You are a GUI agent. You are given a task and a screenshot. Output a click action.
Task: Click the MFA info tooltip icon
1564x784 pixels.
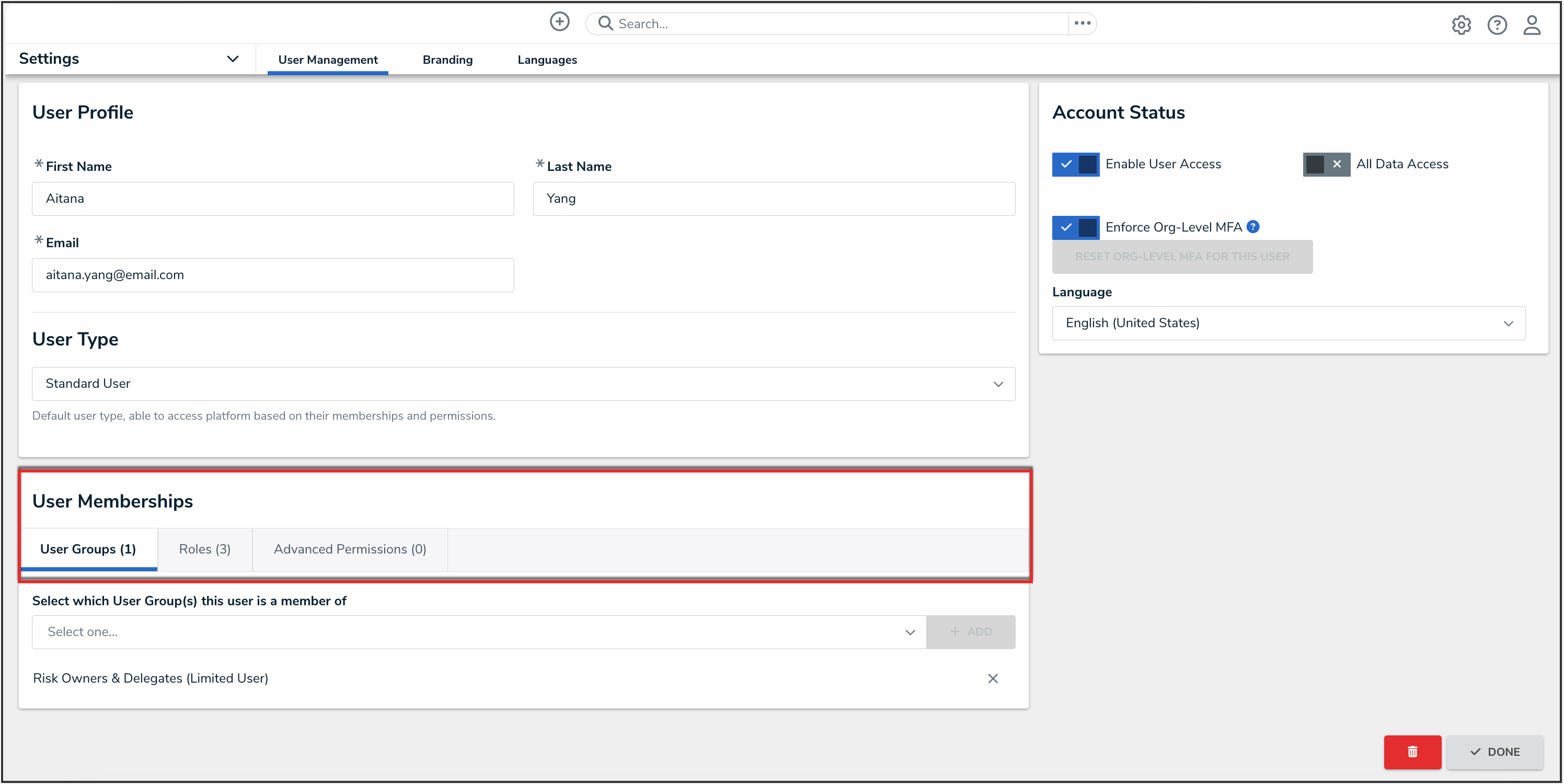tap(1252, 226)
